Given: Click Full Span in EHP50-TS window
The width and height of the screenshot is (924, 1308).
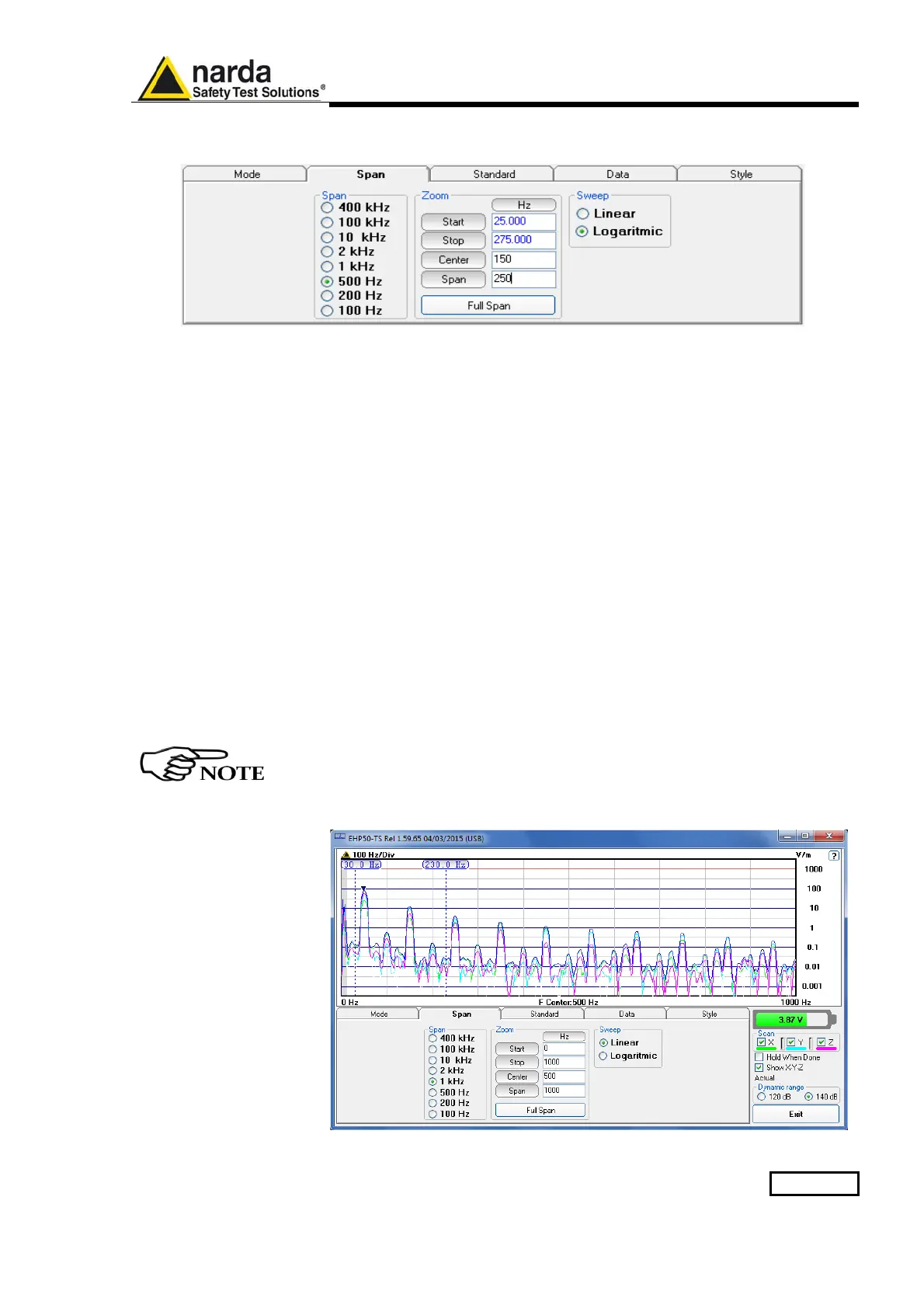Looking at the screenshot, I should click(540, 1110).
